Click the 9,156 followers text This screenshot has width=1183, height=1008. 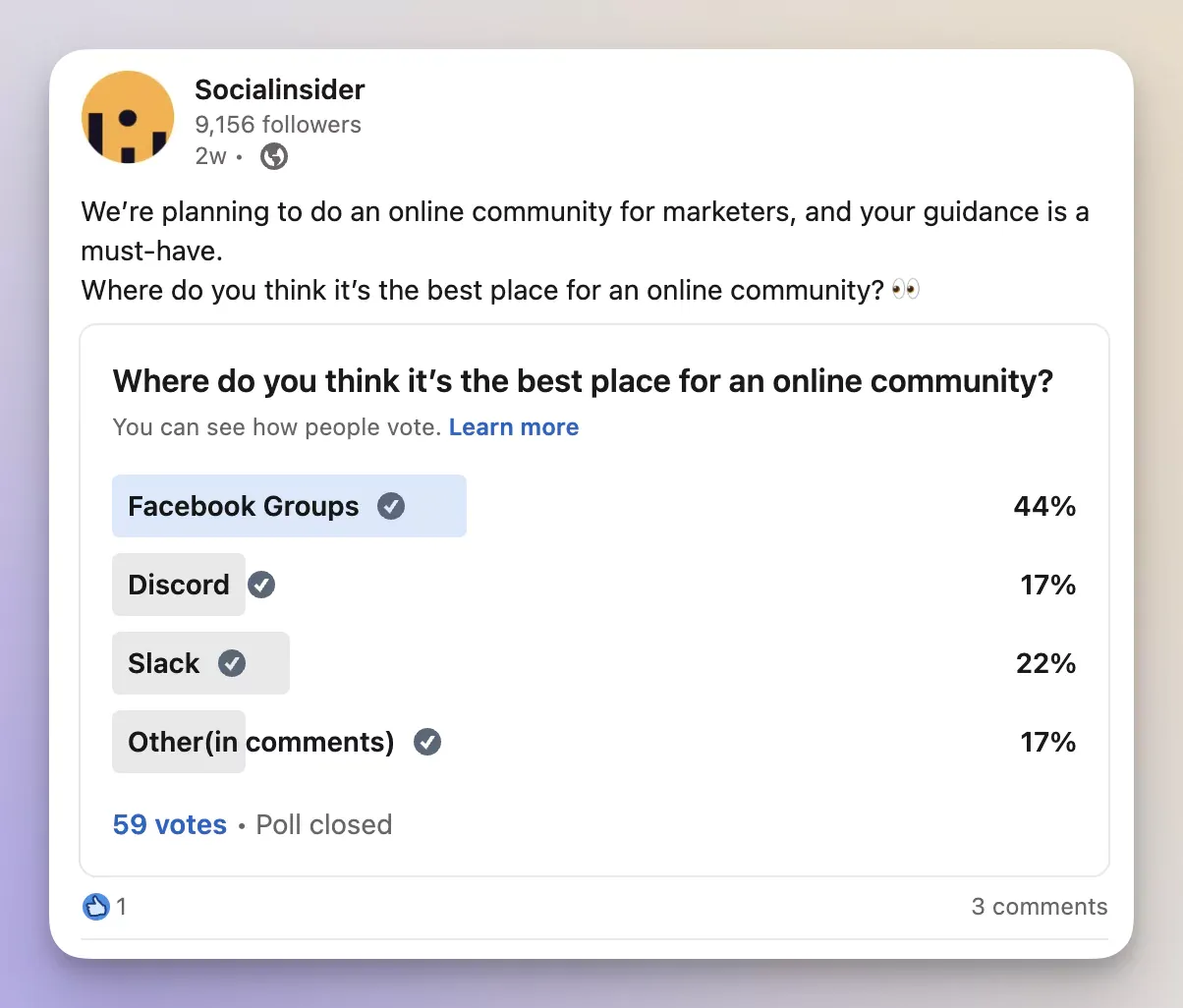point(278,125)
